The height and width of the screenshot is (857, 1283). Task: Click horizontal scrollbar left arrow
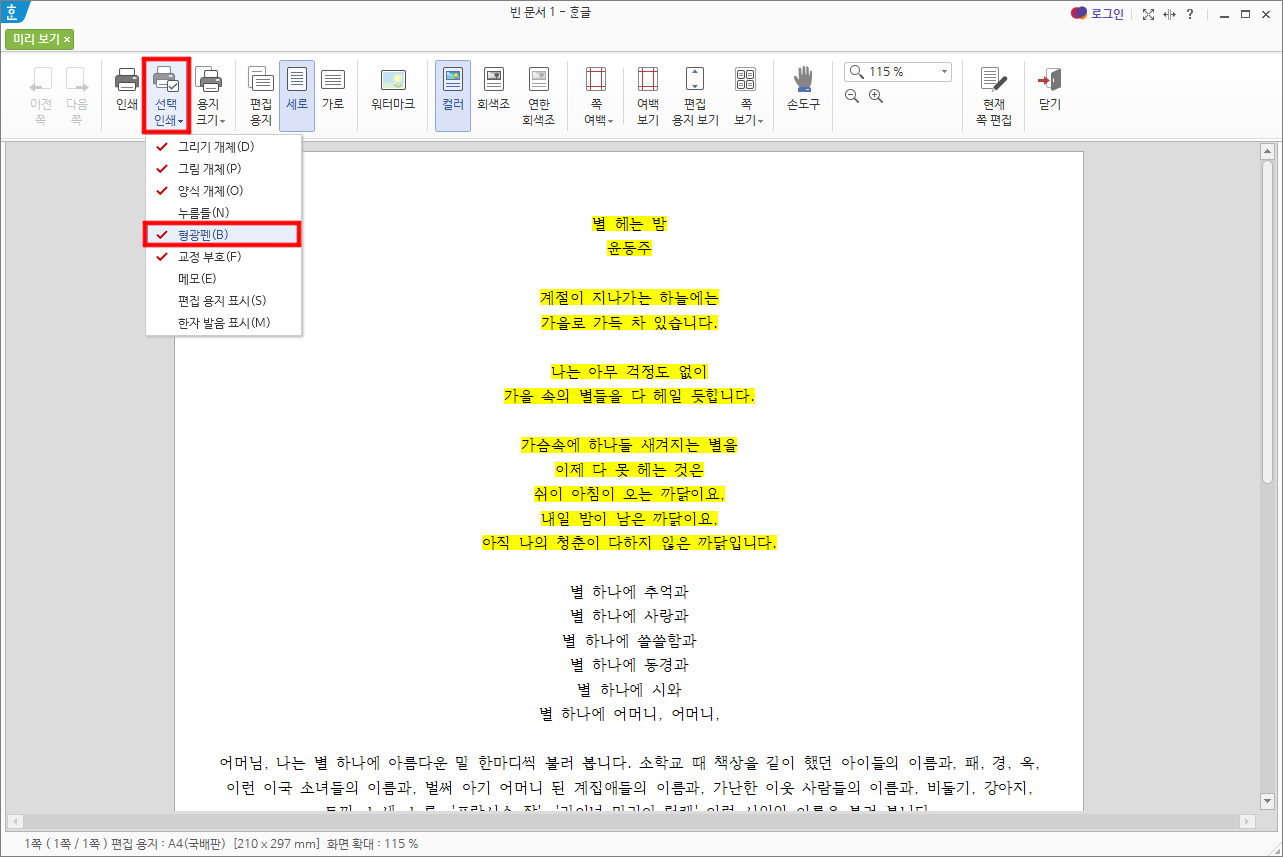pyautogui.click(x=15, y=821)
